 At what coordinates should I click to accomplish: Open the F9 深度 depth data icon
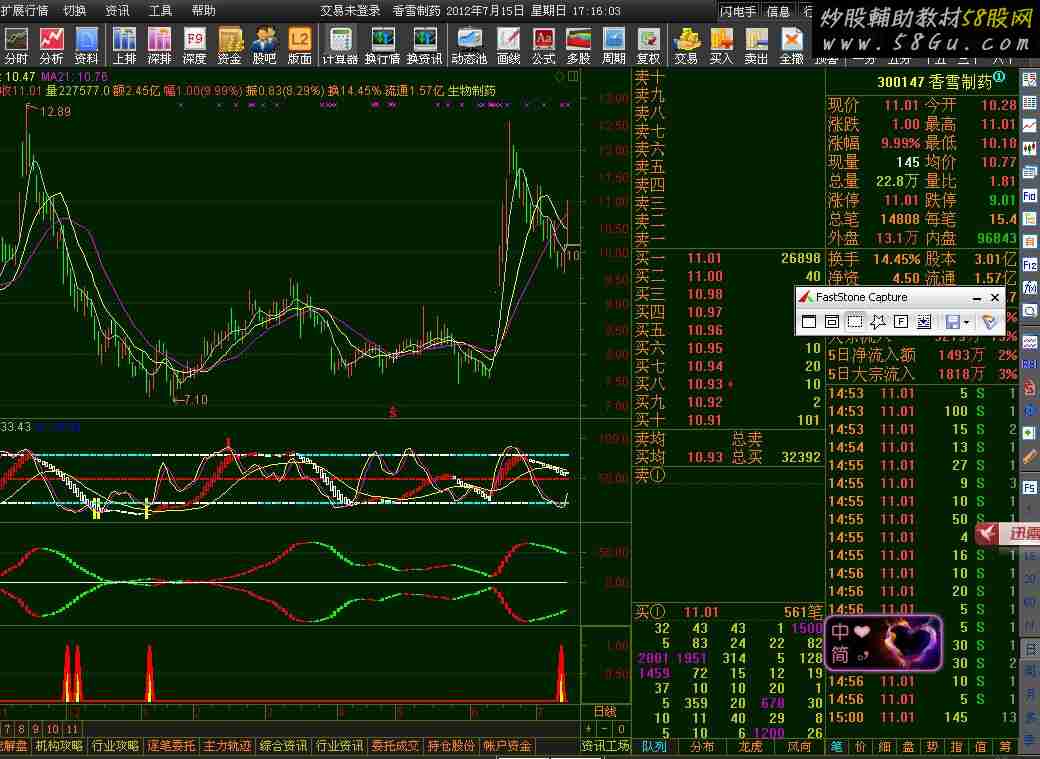click(194, 44)
